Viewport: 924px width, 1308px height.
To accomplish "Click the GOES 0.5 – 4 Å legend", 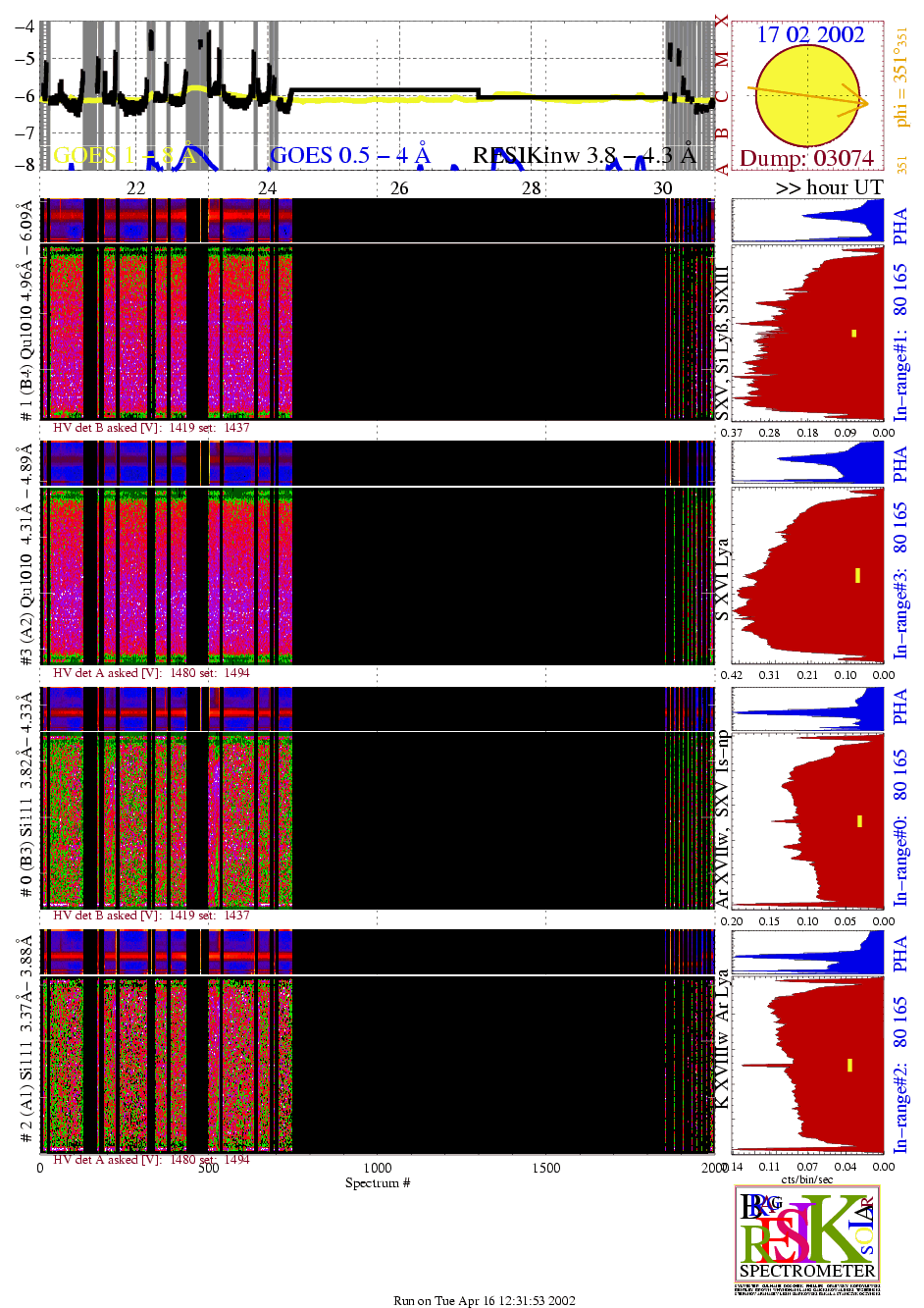I will 350,155.
